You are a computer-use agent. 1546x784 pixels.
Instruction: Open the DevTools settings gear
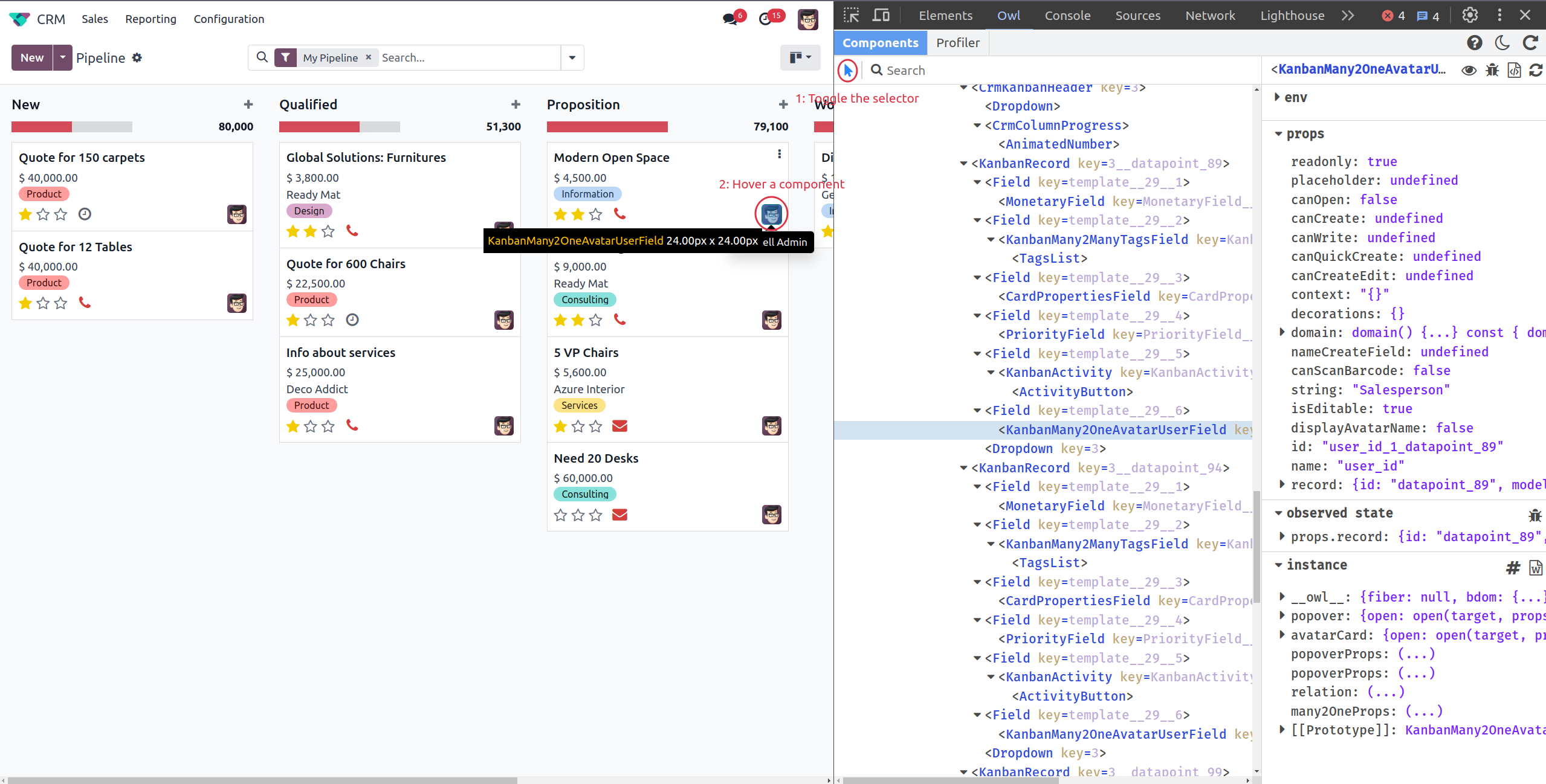tap(1470, 15)
